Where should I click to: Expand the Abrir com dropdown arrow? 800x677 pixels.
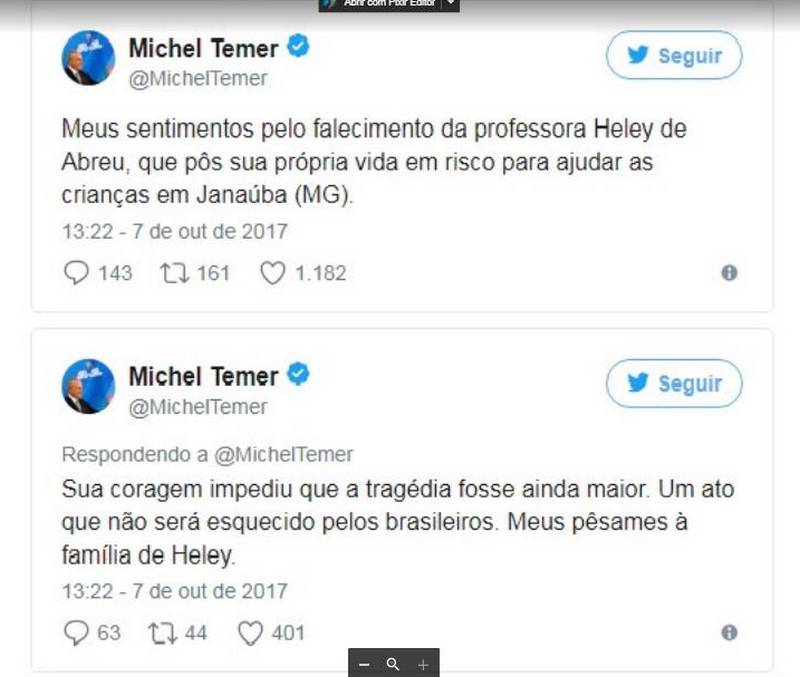point(451,4)
